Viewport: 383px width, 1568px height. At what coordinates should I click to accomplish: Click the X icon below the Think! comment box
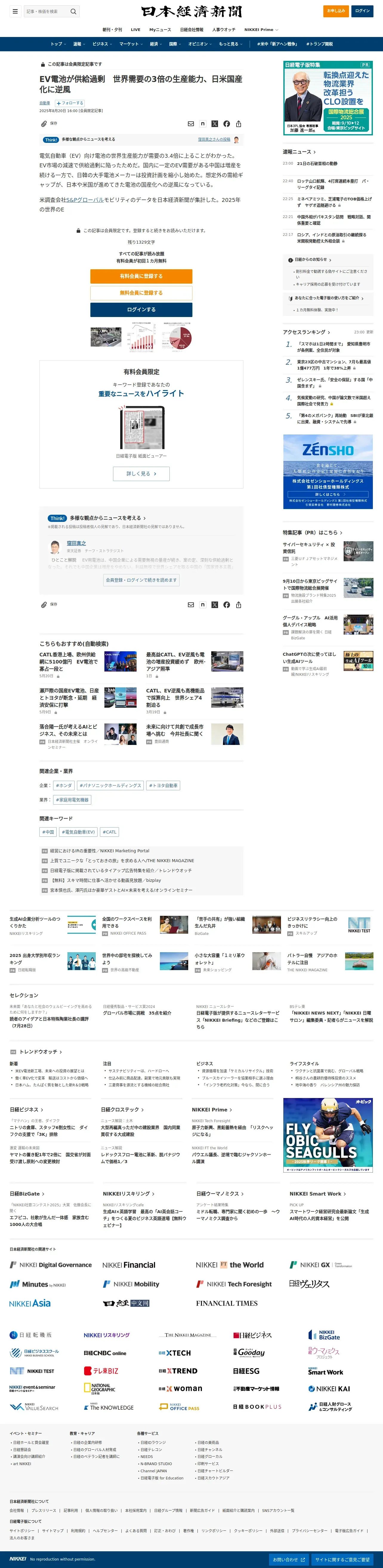coord(214,604)
